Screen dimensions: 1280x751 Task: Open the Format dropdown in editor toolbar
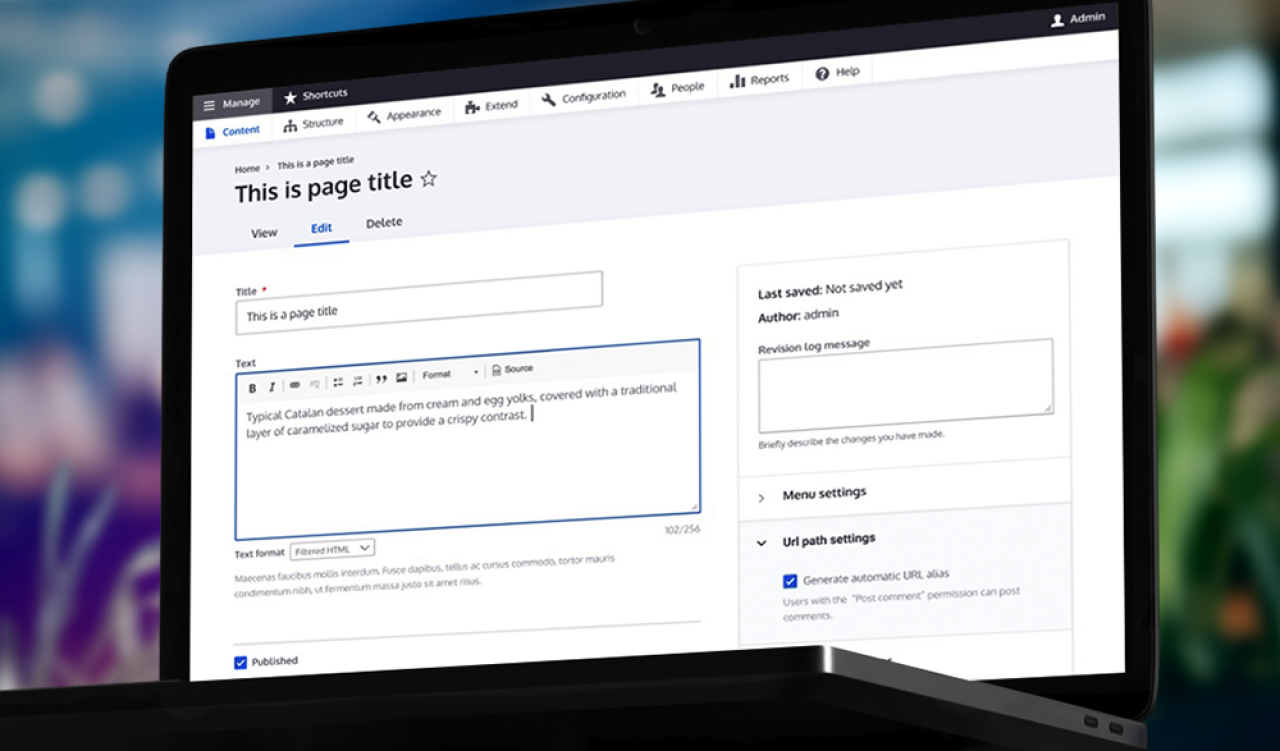coord(449,374)
